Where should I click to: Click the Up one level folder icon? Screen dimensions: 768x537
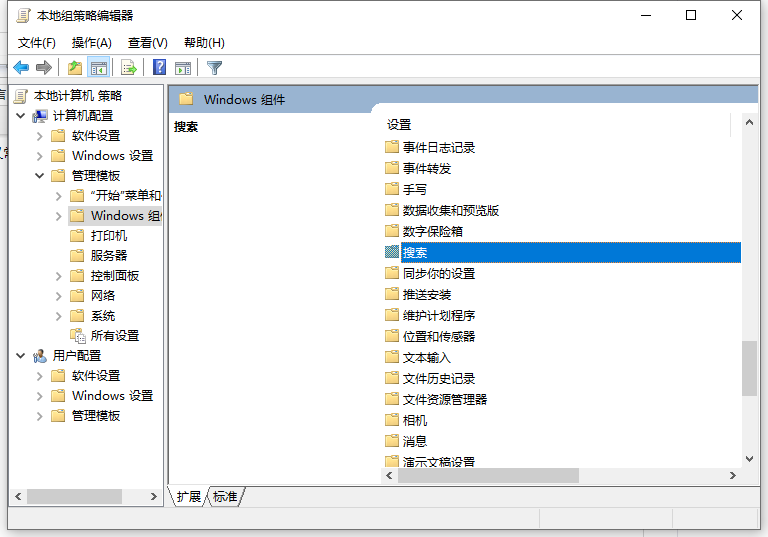click(x=74, y=68)
